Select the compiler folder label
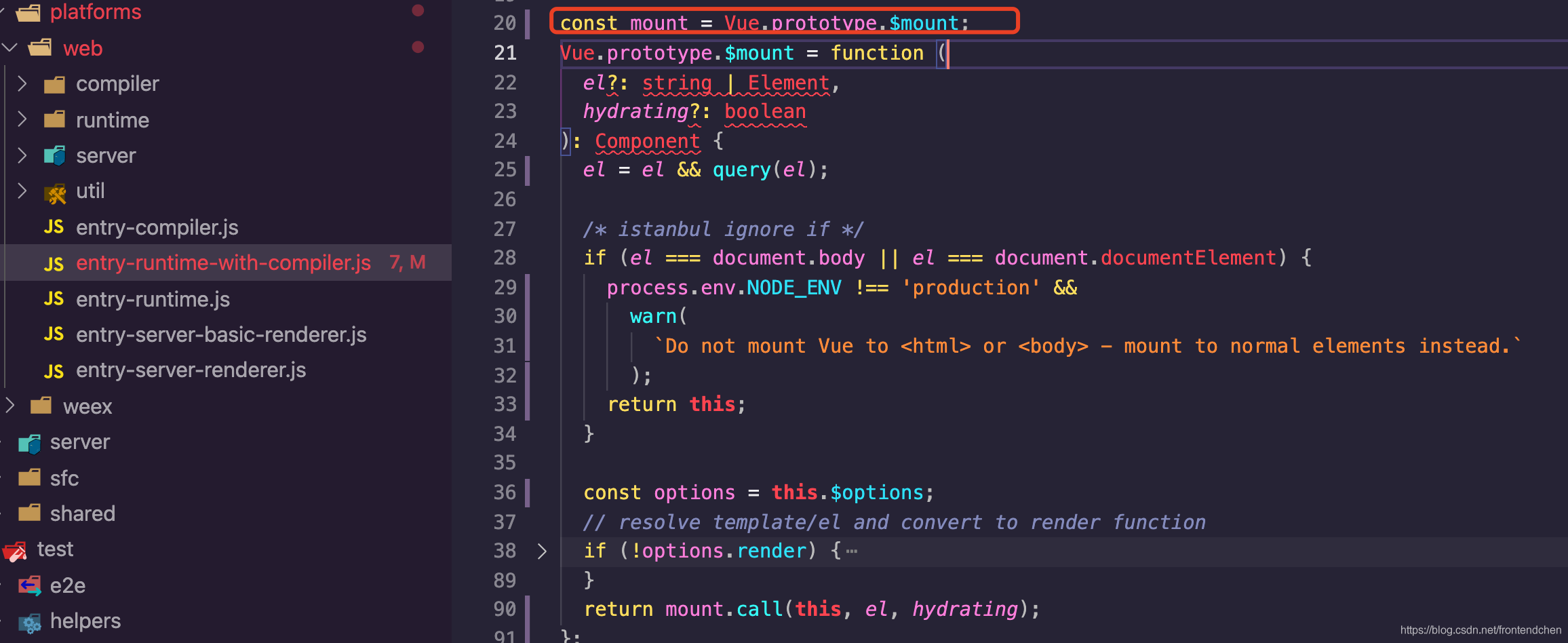1568x643 pixels. click(x=117, y=84)
